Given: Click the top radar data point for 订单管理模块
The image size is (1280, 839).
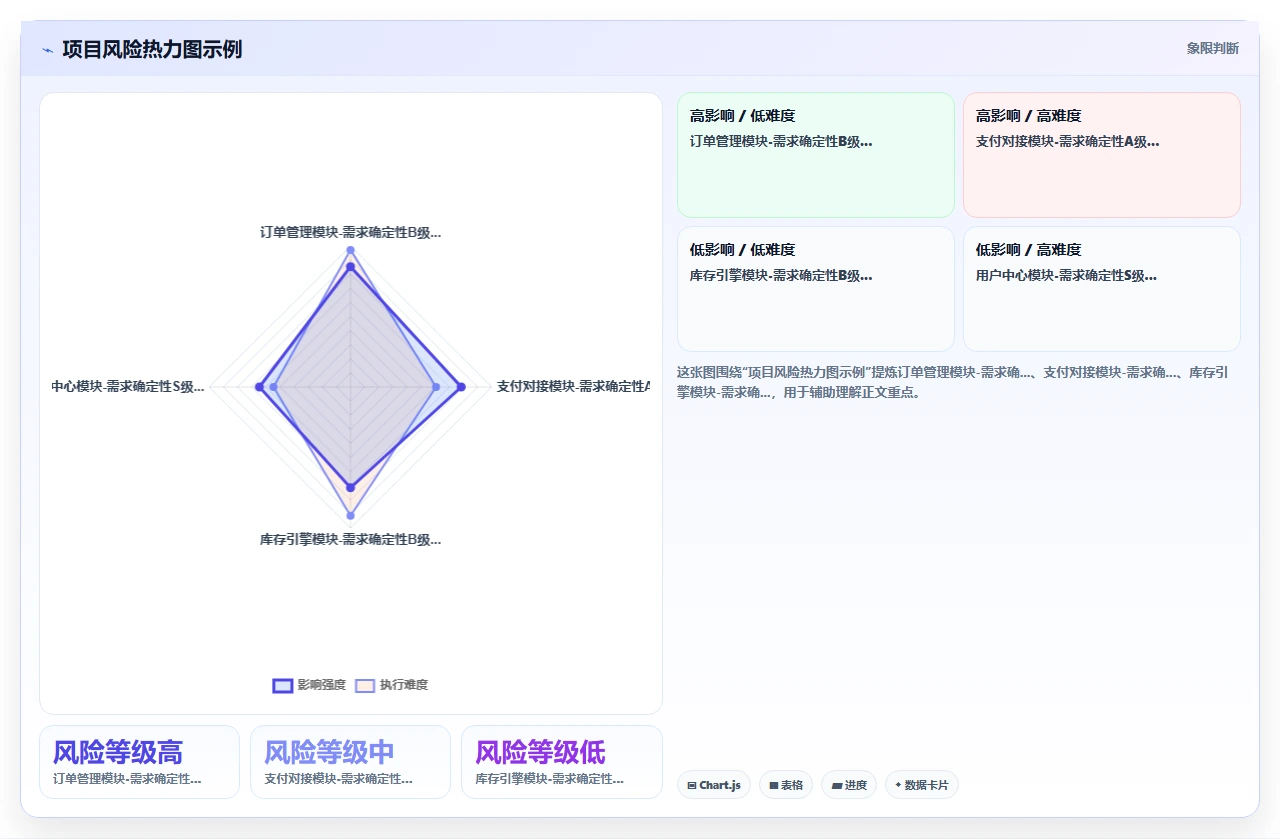Looking at the screenshot, I should [350, 249].
